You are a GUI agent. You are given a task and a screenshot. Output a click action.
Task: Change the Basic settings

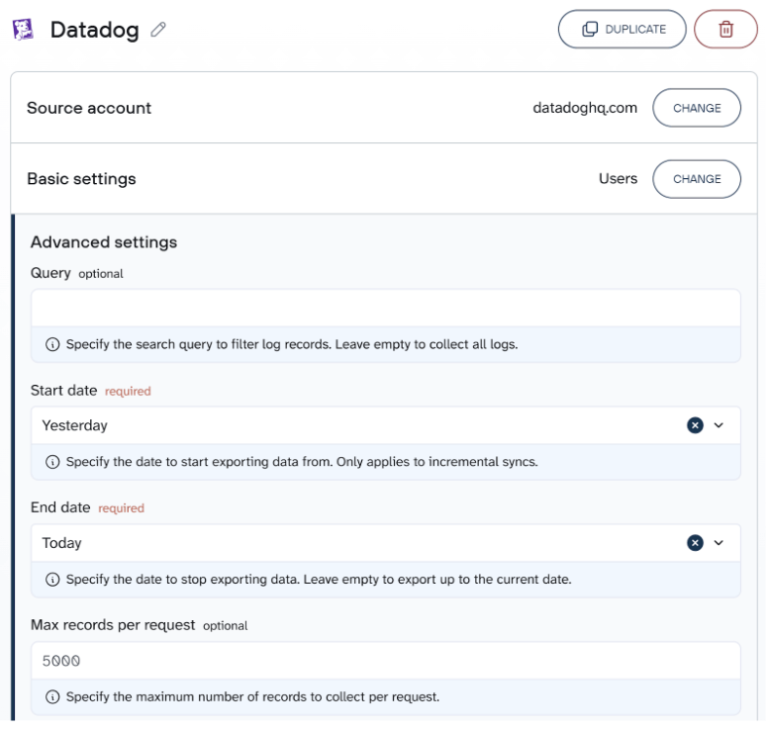click(x=696, y=179)
